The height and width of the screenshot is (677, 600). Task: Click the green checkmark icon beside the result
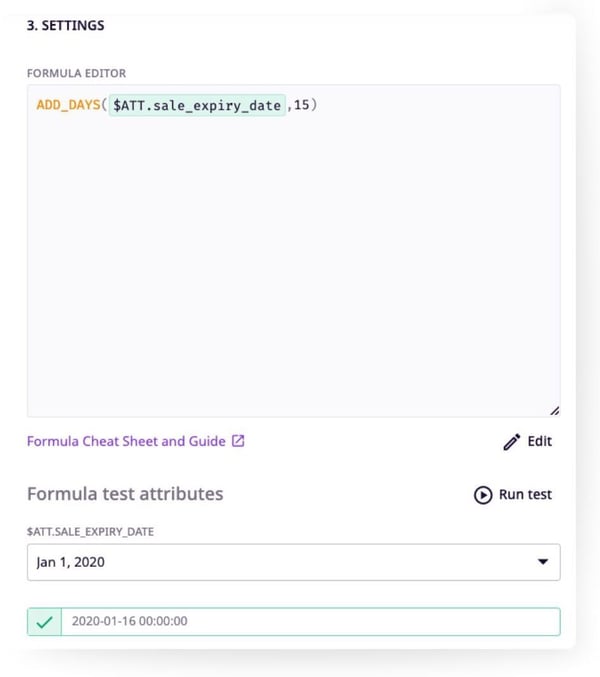point(44,622)
